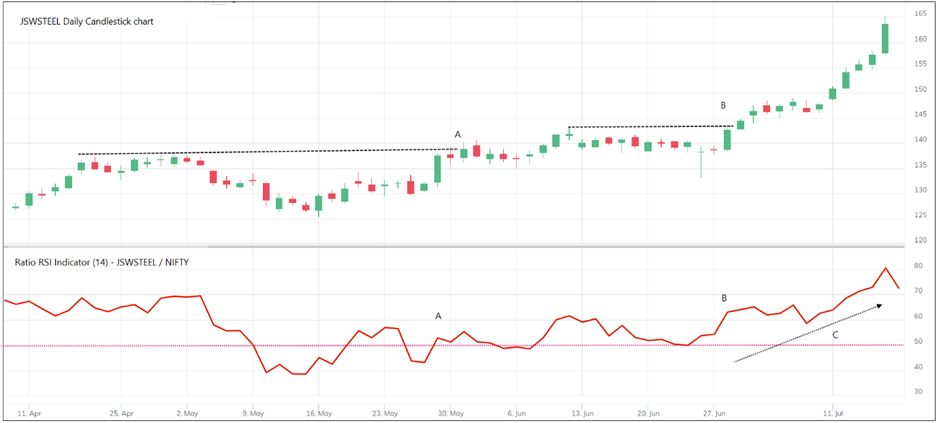Select label C near the RSI arrow
939x423 pixels.
(x=835, y=334)
